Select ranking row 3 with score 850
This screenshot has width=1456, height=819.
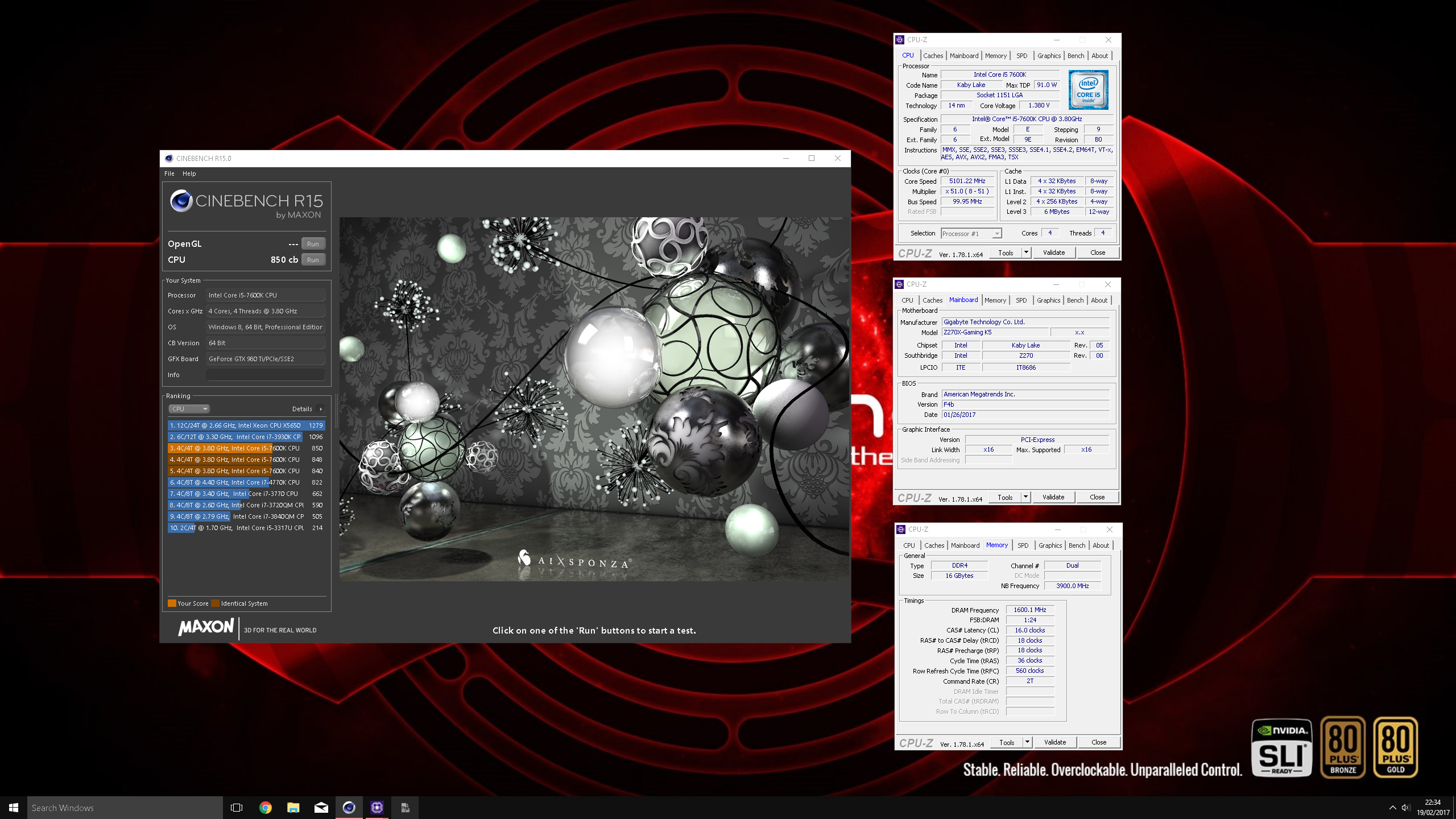[x=246, y=448]
